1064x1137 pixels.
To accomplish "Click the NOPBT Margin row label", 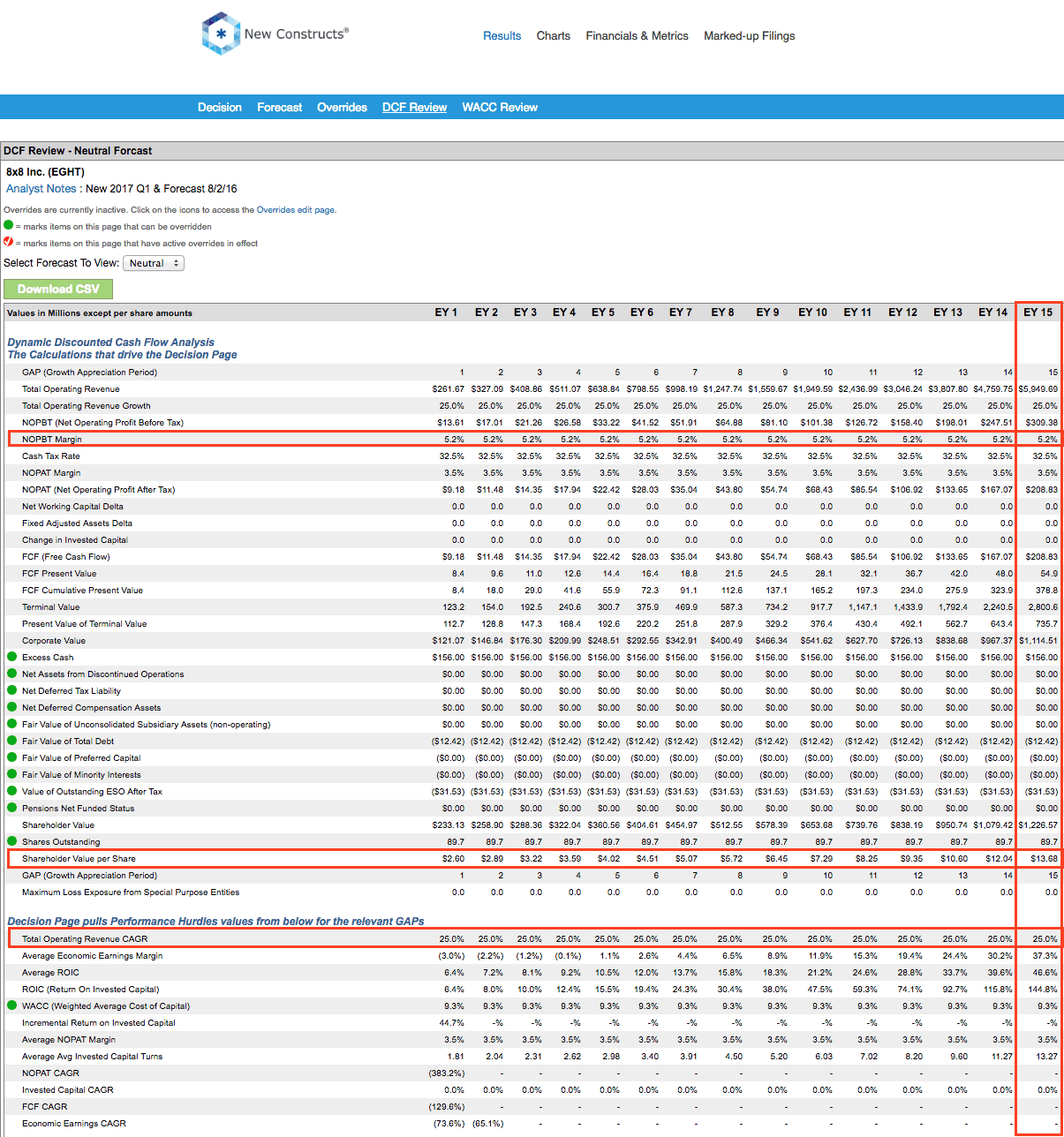I will tap(52, 439).
